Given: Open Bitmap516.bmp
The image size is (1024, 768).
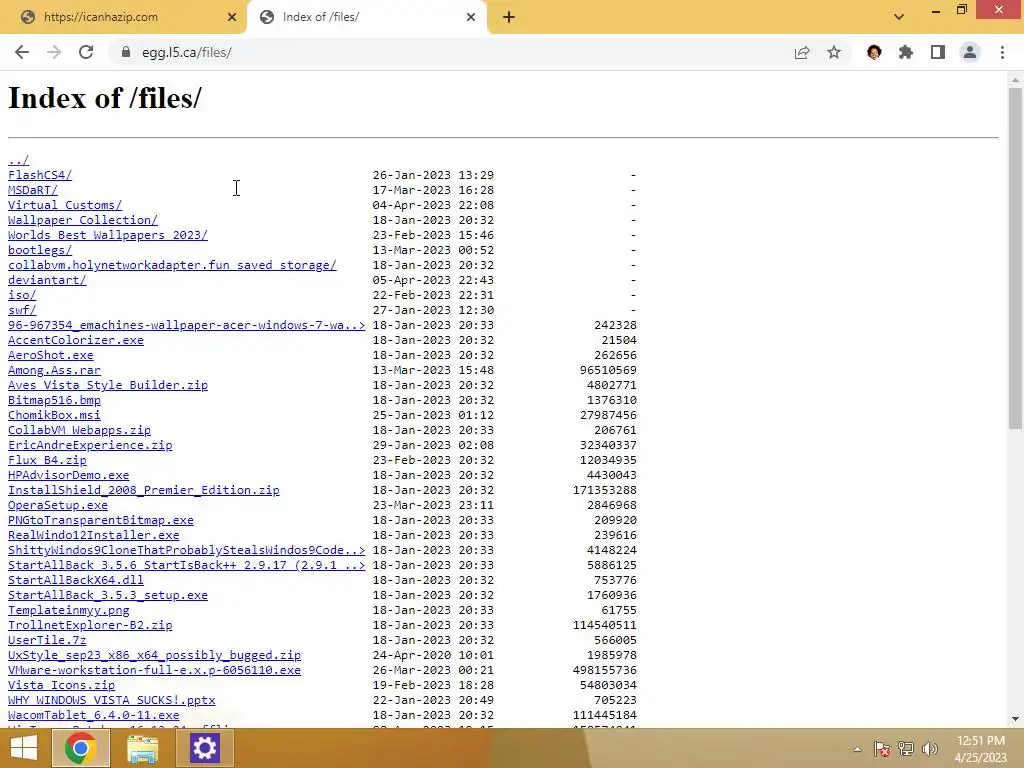Looking at the screenshot, I should [54, 400].
